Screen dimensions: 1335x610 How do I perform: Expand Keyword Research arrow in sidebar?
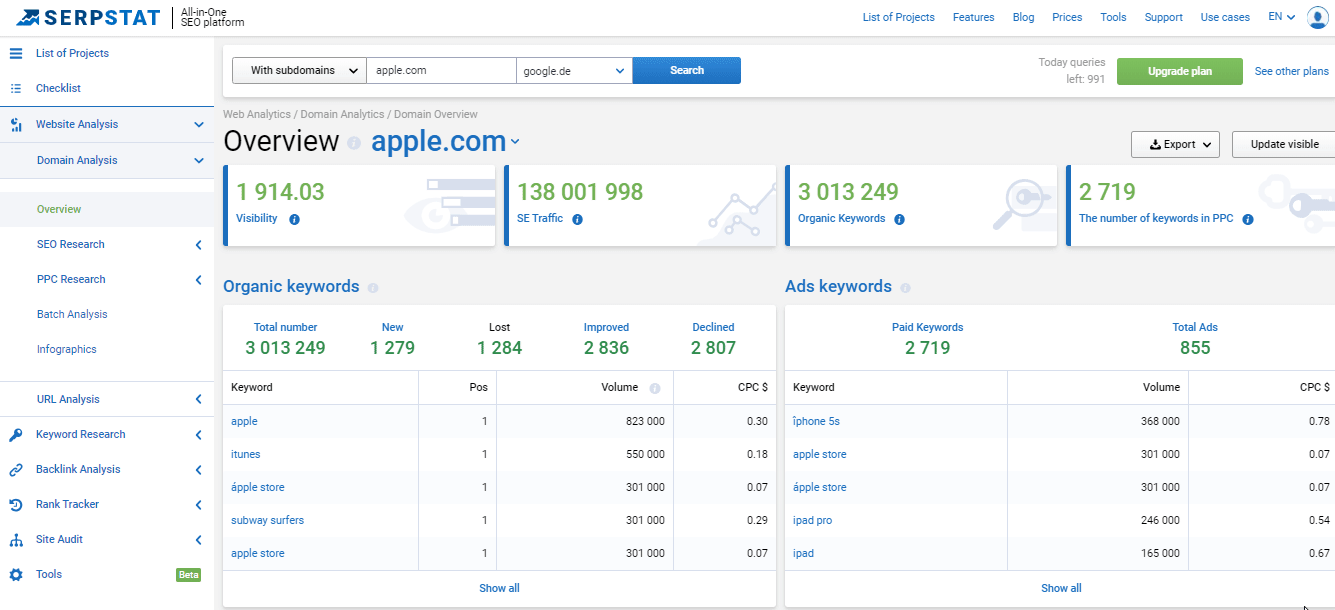coord(199,435)
